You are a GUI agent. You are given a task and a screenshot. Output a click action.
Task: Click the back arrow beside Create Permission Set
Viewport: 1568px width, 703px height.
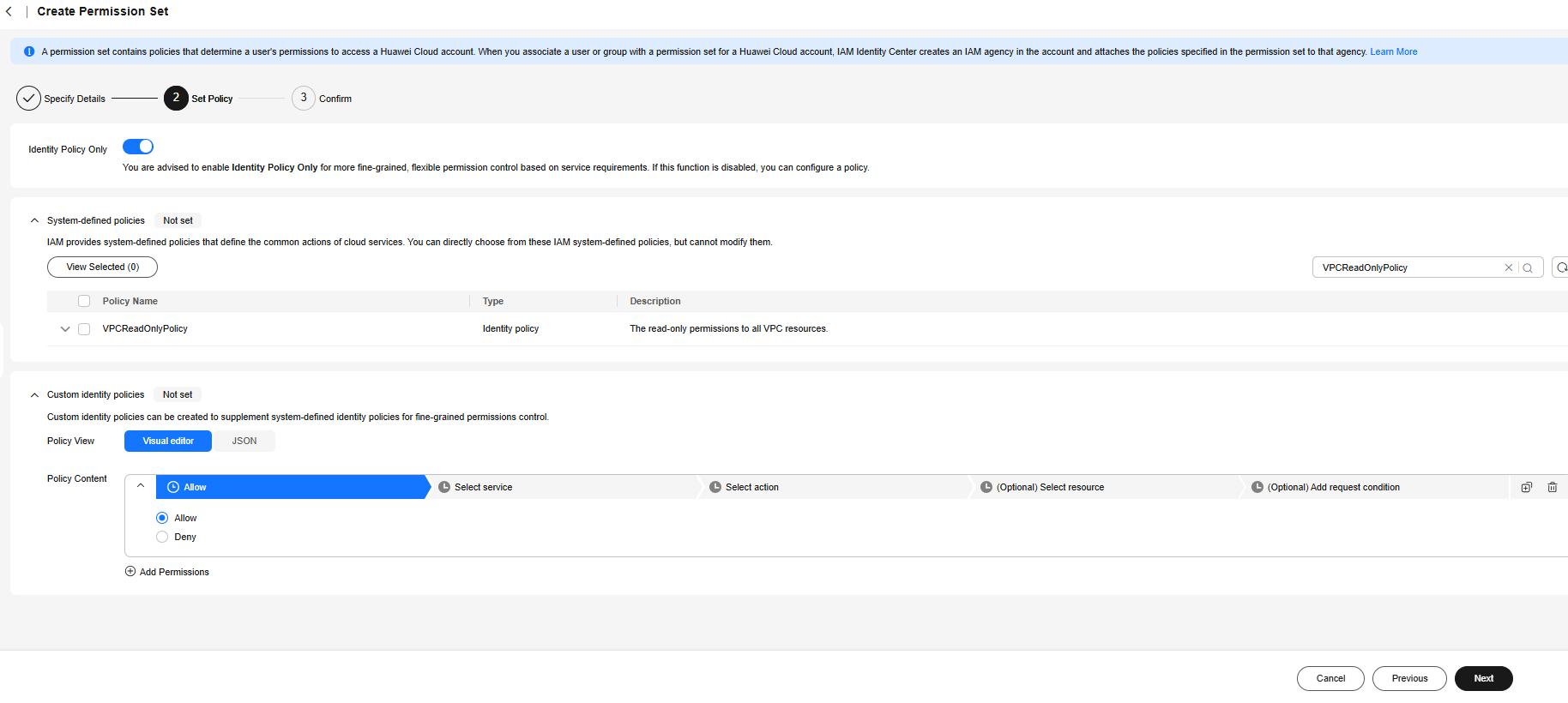[x=9, y=12]
